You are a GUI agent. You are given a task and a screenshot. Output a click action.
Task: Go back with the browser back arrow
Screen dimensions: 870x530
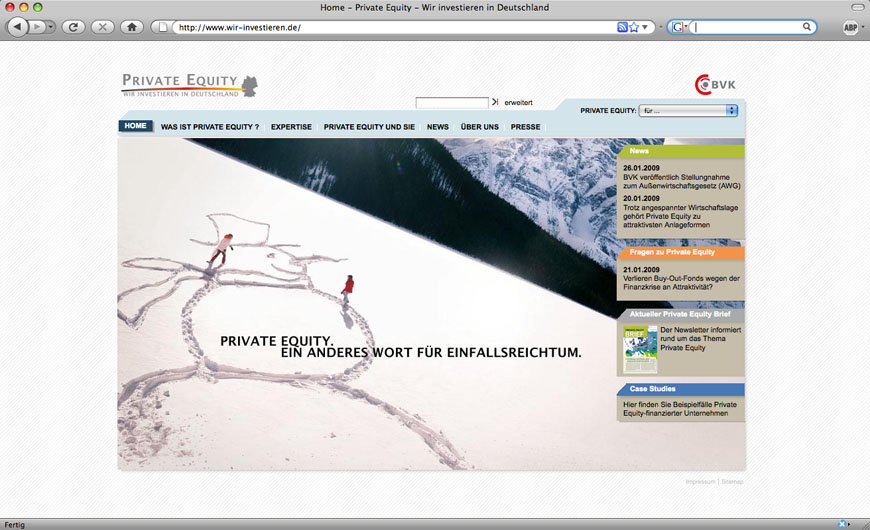click(x=18, y=27)
